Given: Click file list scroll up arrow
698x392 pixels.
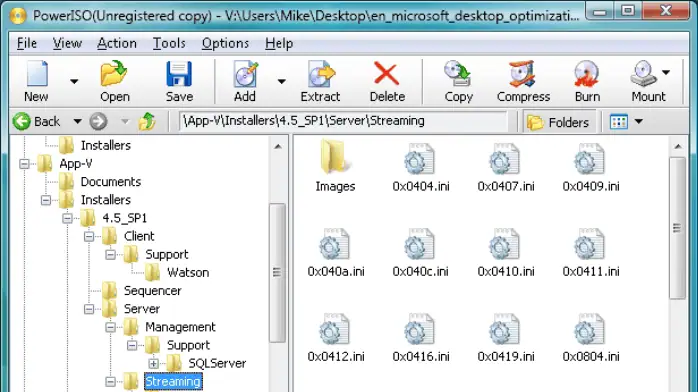Looking at the screenshot, I should point(678,146).
